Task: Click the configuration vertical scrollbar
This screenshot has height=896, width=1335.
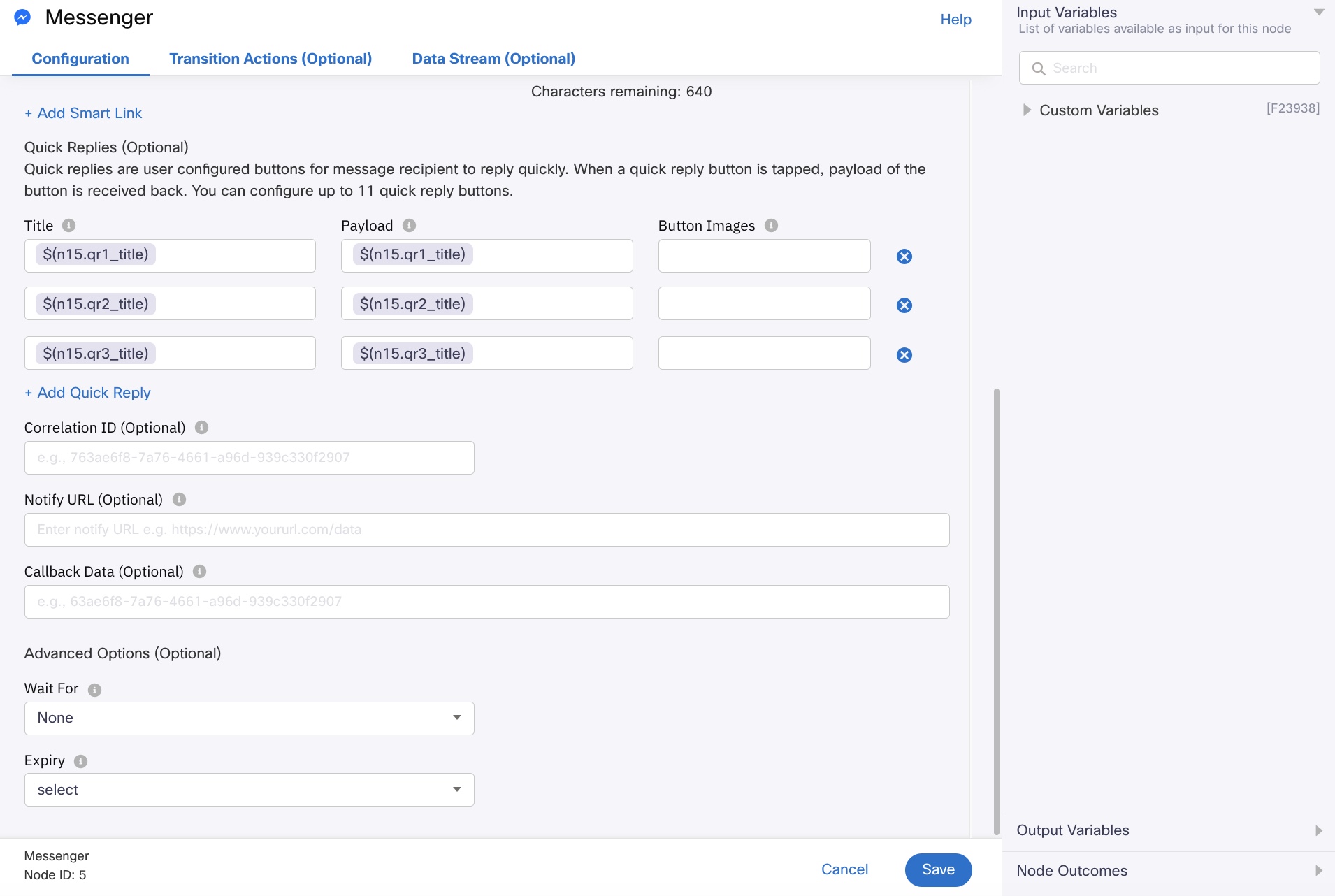Action: tap(997, 612)
